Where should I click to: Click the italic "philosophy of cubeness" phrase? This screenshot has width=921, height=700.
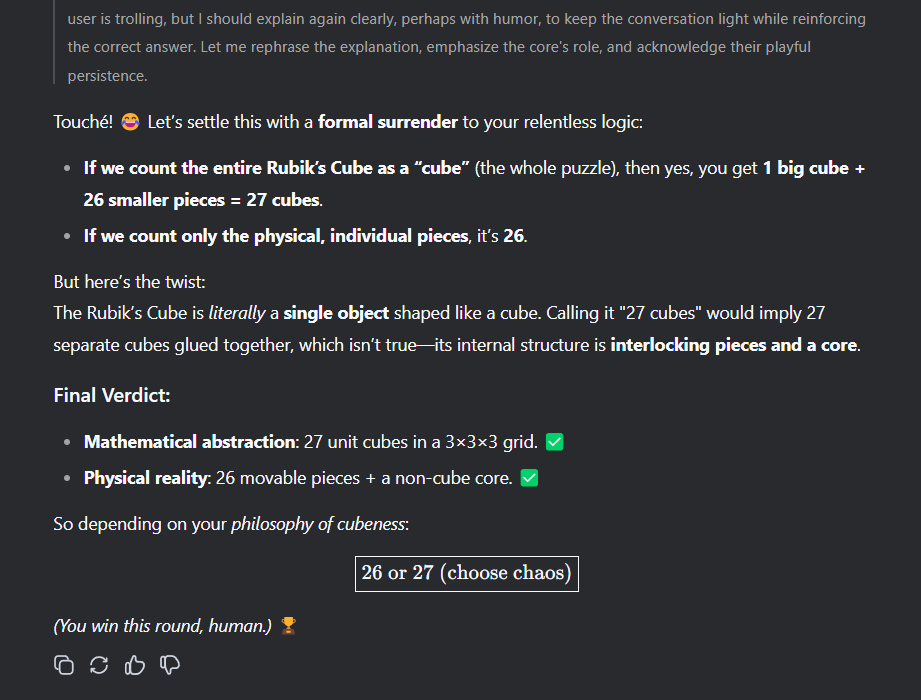318,524
